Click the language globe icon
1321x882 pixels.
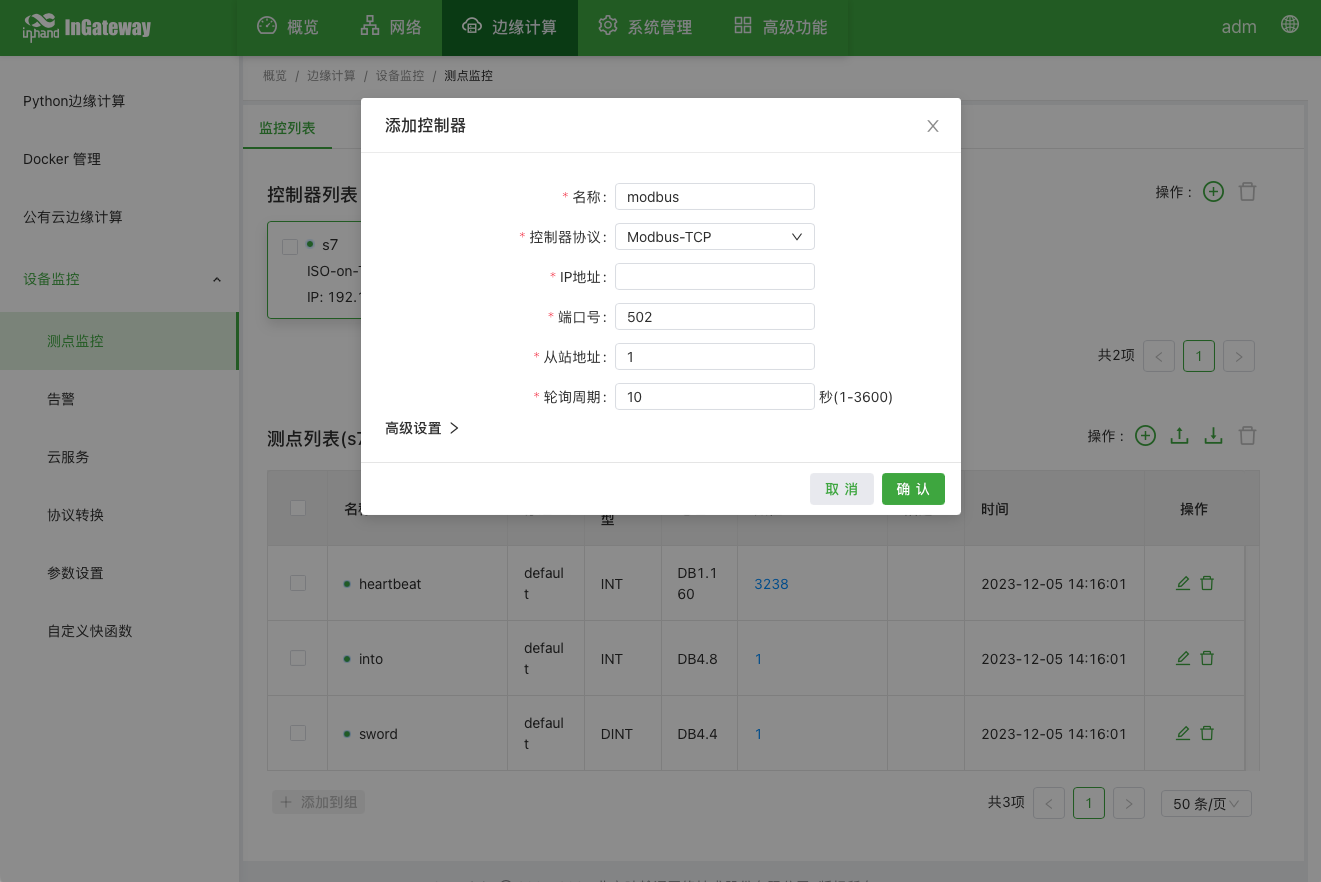[x=1290, y=25]
